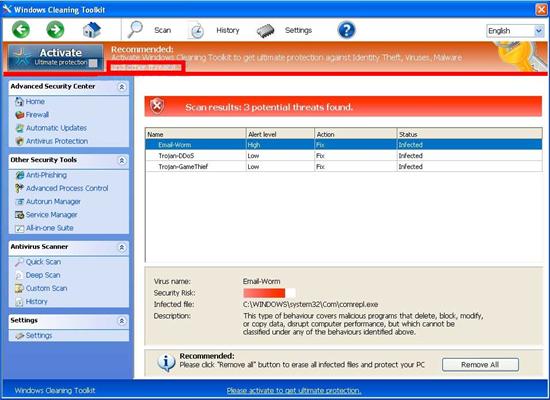The width and height of the screenshot is (550, 400).
Task: Click the Antivirus Protection icon
Action: point(20,141)
